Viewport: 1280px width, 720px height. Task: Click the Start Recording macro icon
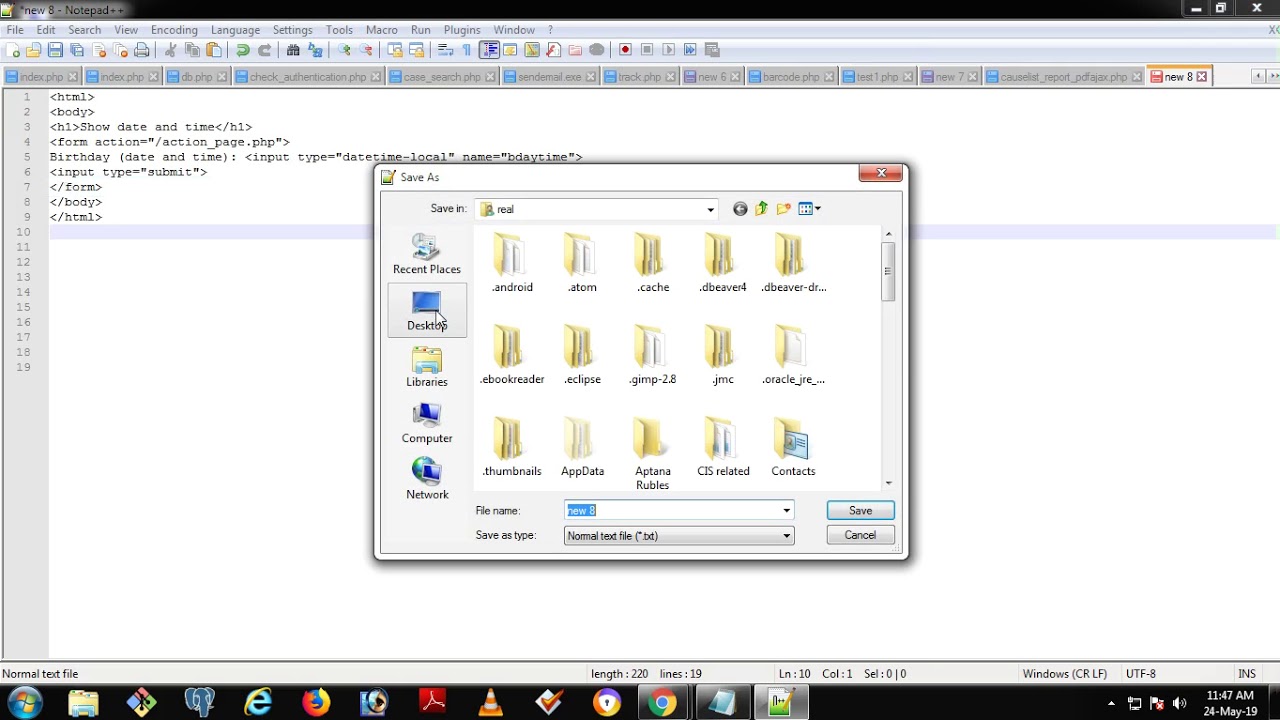click(625, 50)
